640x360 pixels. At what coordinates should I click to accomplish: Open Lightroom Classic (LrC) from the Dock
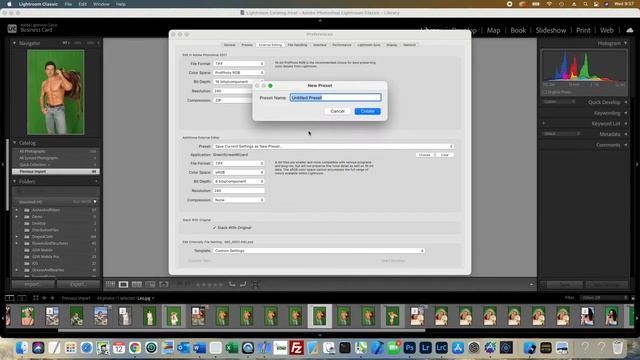point(441,348)
